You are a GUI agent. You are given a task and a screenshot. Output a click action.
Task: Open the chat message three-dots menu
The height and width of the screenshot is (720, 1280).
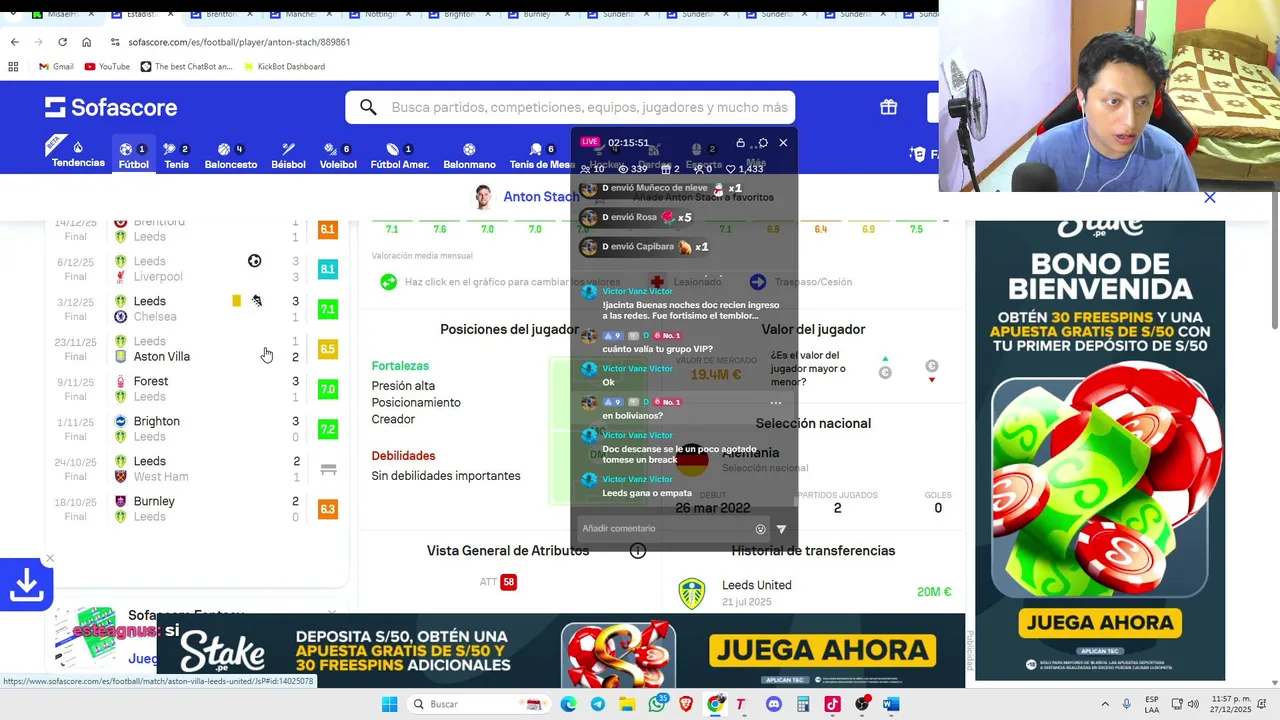coord(775,402)
